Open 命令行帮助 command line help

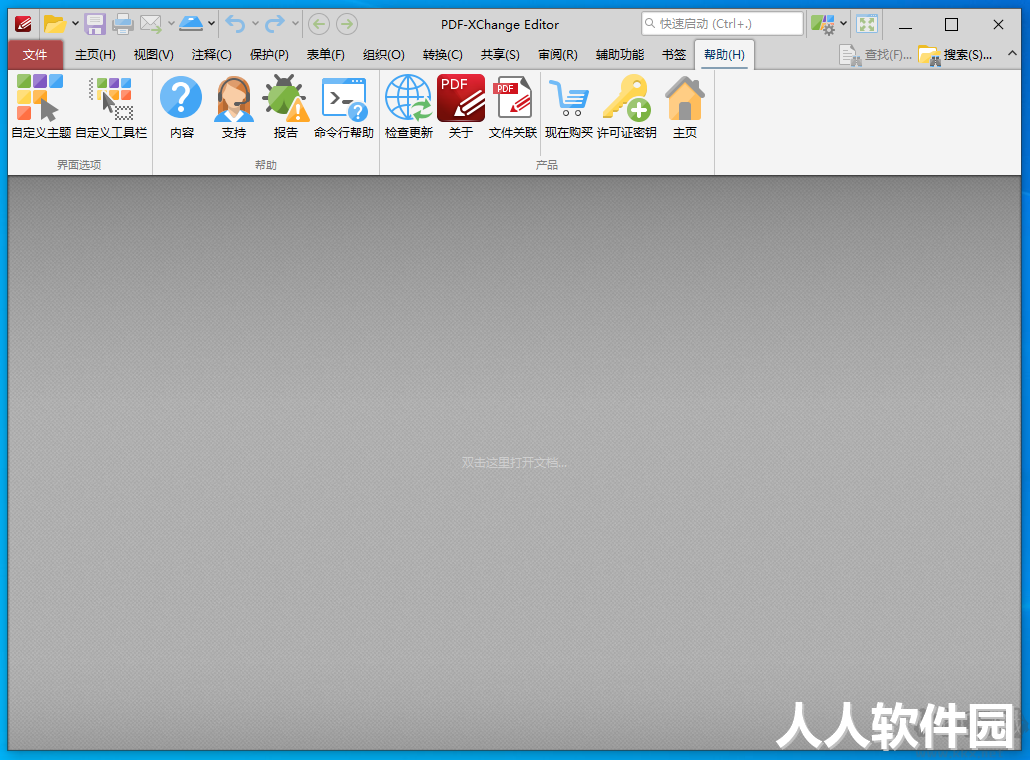(344, 106)
